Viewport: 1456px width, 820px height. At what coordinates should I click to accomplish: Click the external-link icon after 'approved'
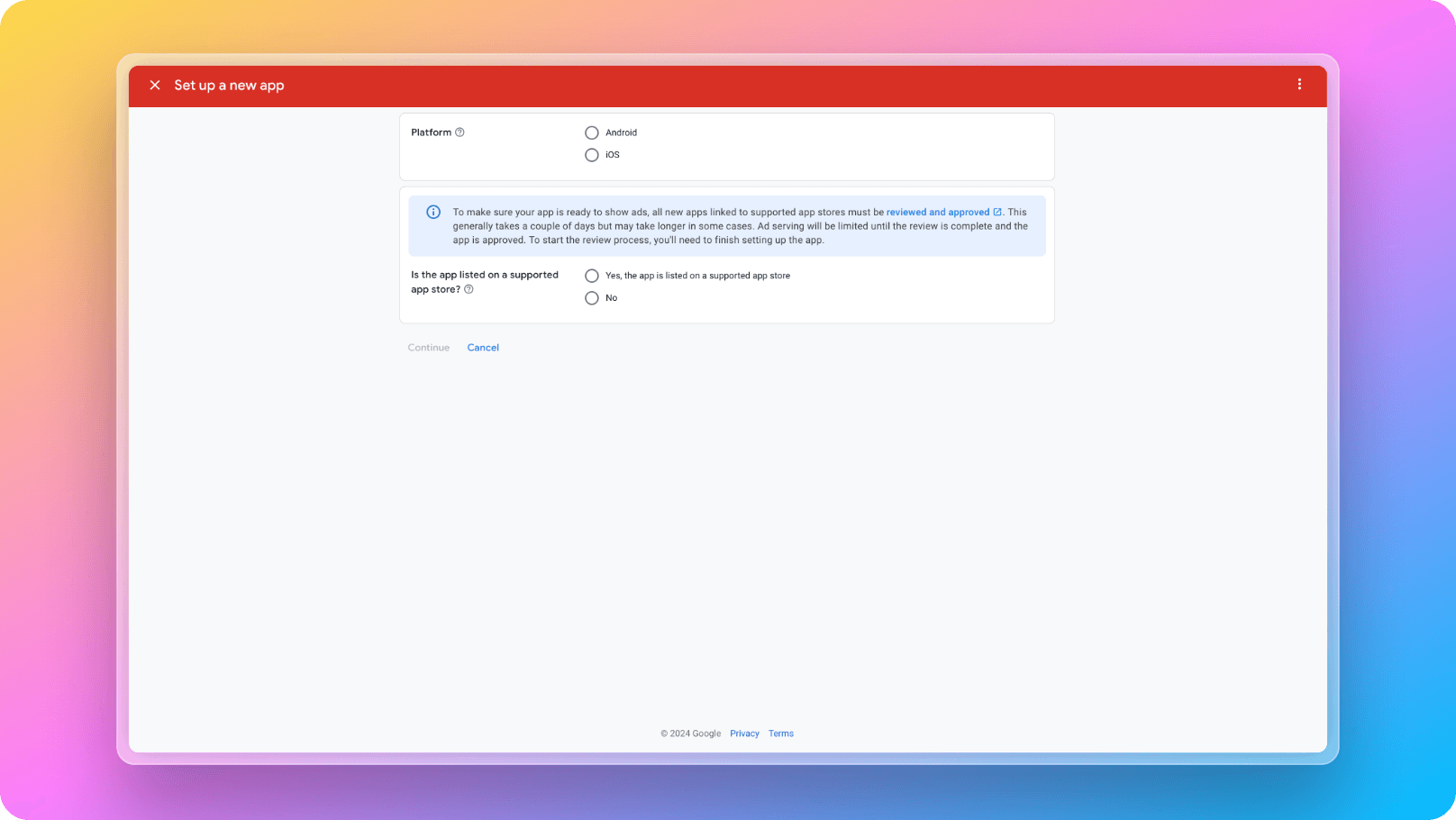tap(997, 213)
